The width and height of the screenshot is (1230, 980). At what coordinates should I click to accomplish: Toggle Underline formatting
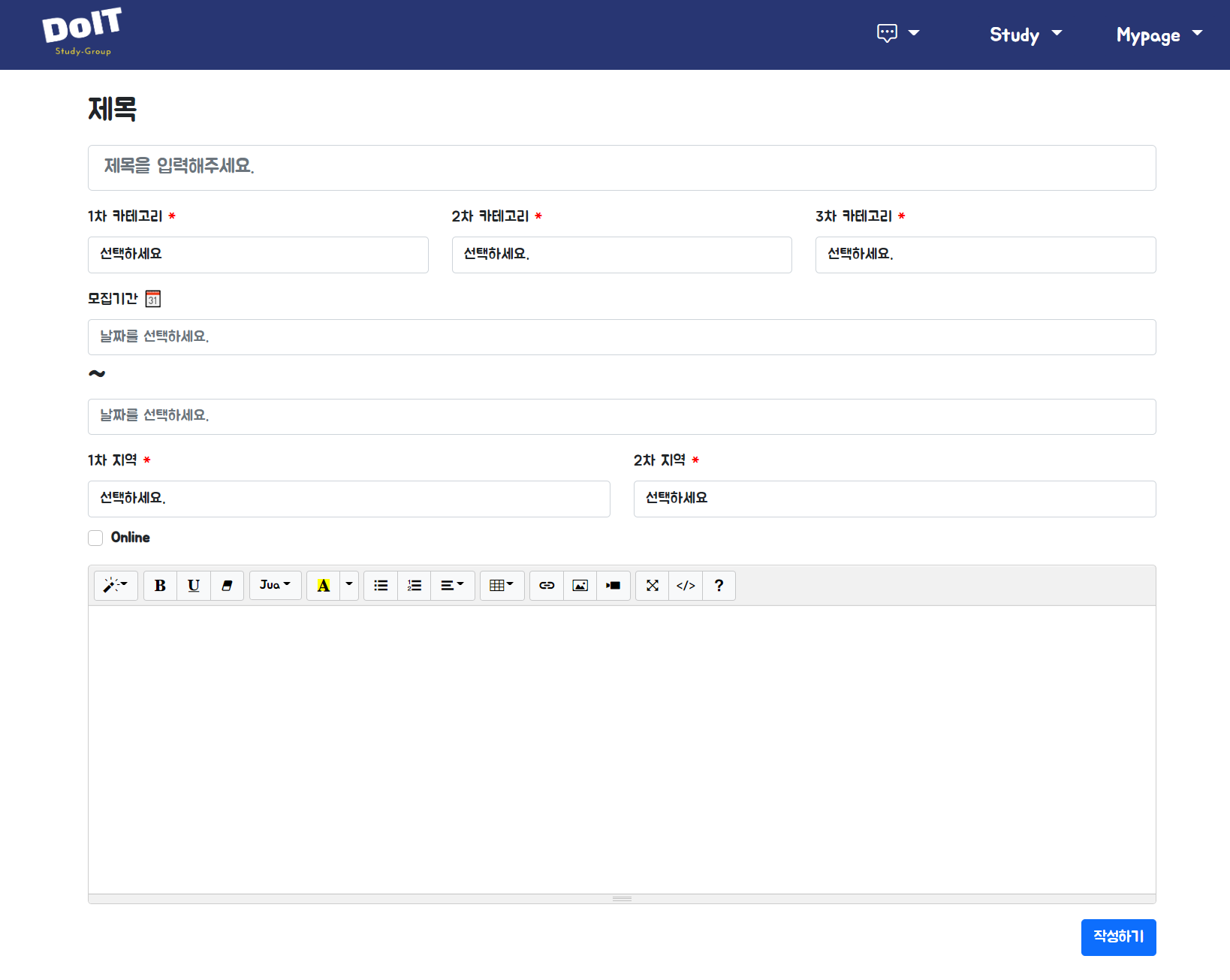pos(193,586)
